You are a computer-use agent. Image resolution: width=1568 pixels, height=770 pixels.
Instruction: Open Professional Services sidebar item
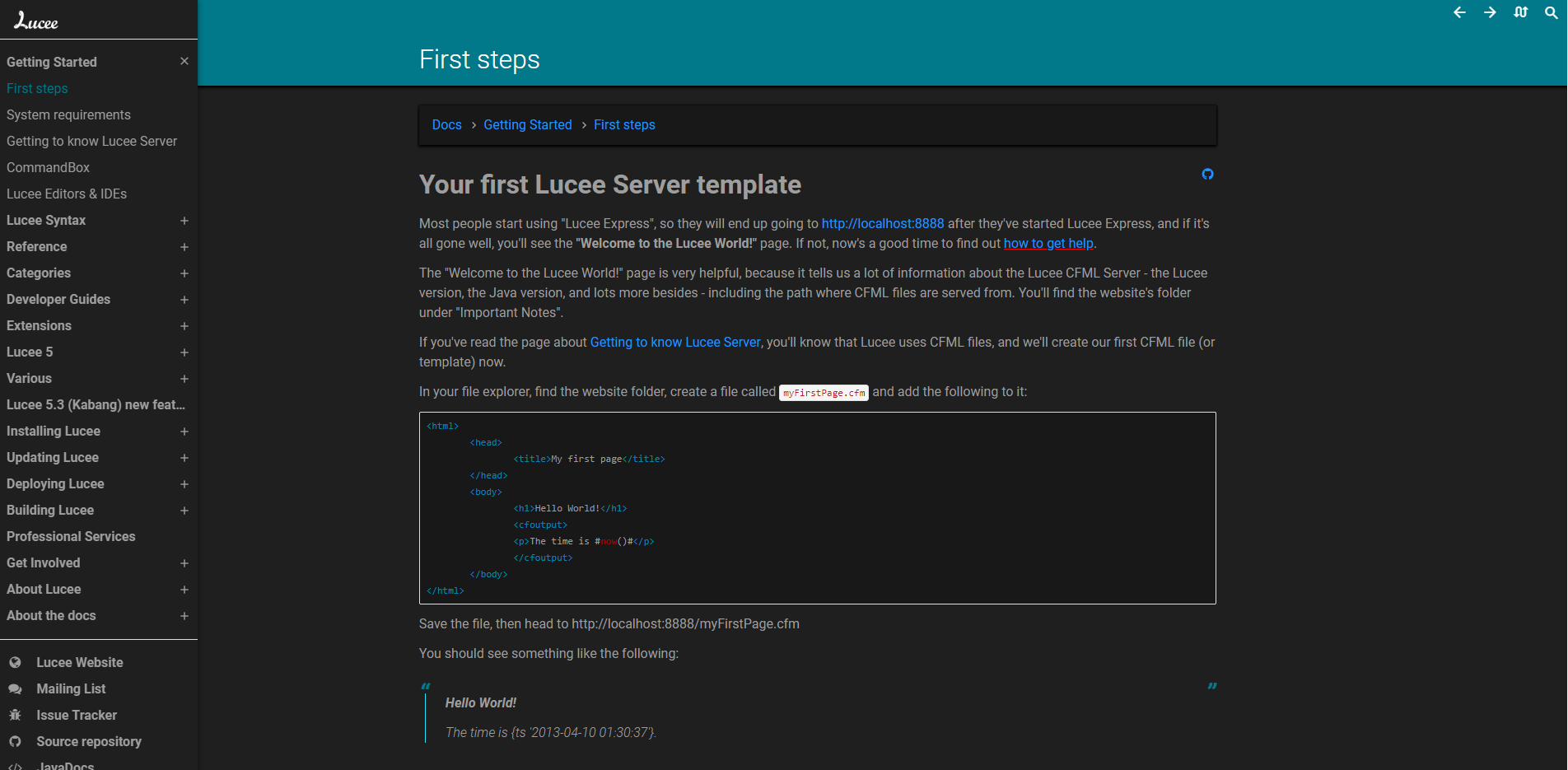coord(71,536)
